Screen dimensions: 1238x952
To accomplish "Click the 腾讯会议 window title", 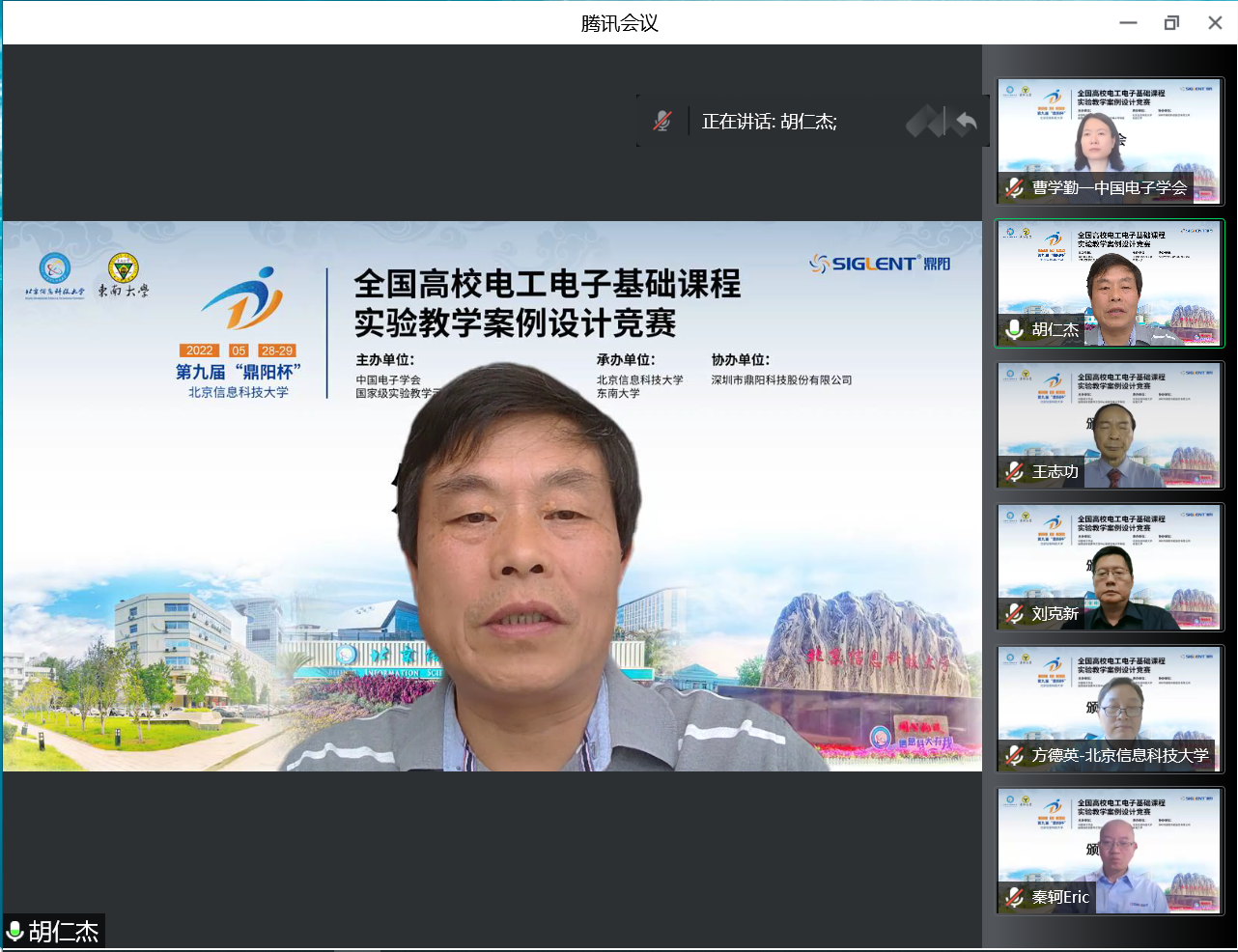I will click(x=619, y=23).
